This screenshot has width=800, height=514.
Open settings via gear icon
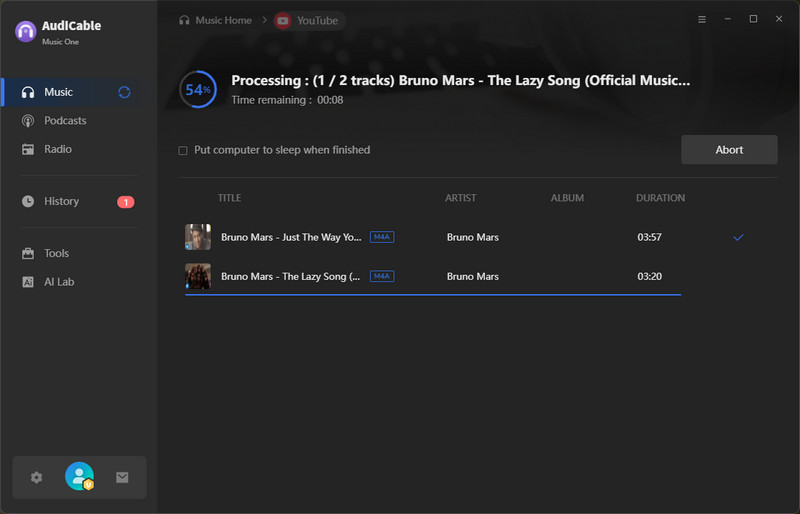point(36,478)
